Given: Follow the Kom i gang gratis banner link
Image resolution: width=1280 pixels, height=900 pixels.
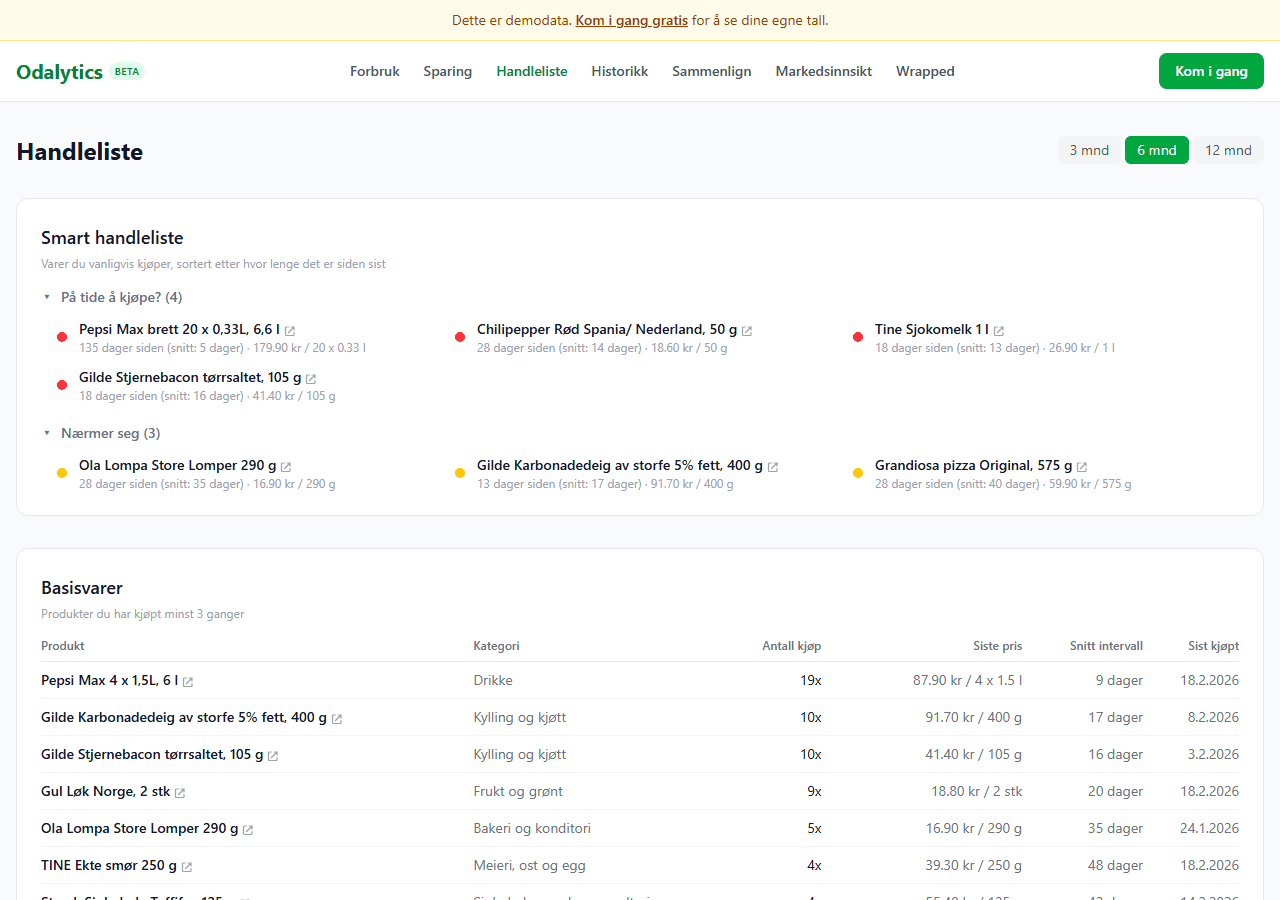Looking at the screenshot, I should click(x=631, y=20).
